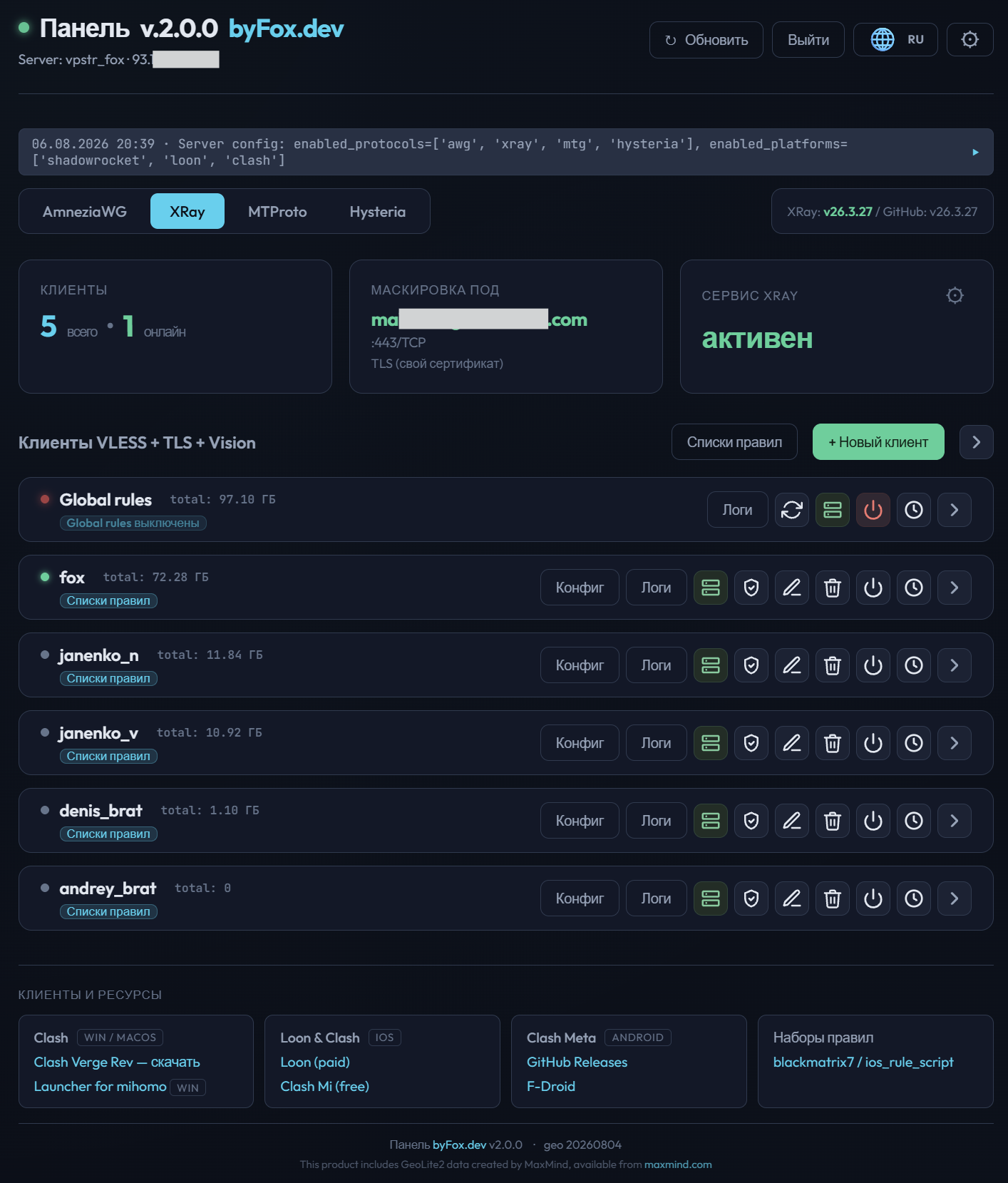The height and width of the screenshot is (1183, 1008).
Task: Click the Обновить button
Action: click(706, 39)
